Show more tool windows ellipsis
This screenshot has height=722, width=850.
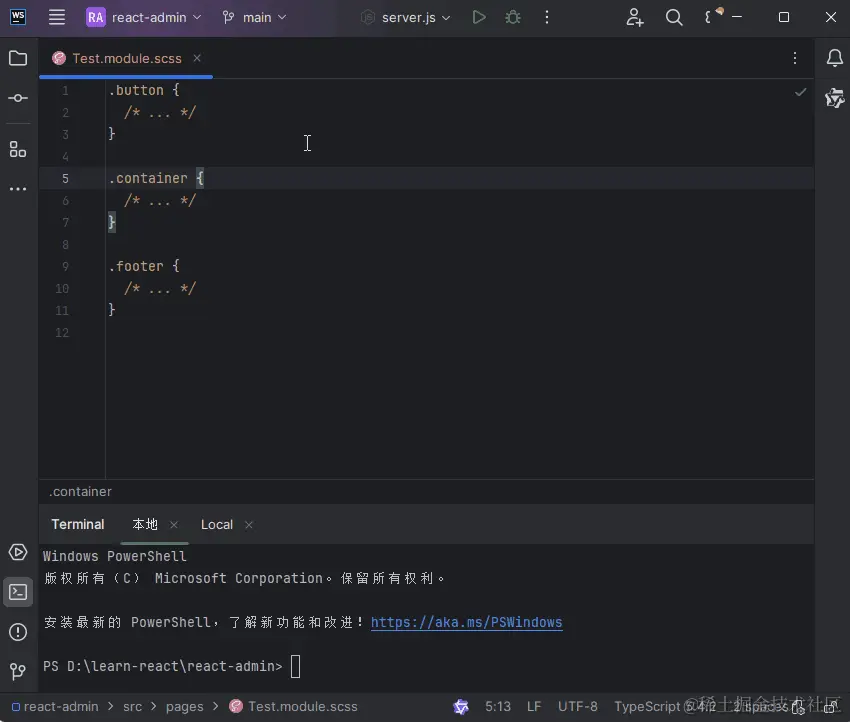tap(18, 189)
